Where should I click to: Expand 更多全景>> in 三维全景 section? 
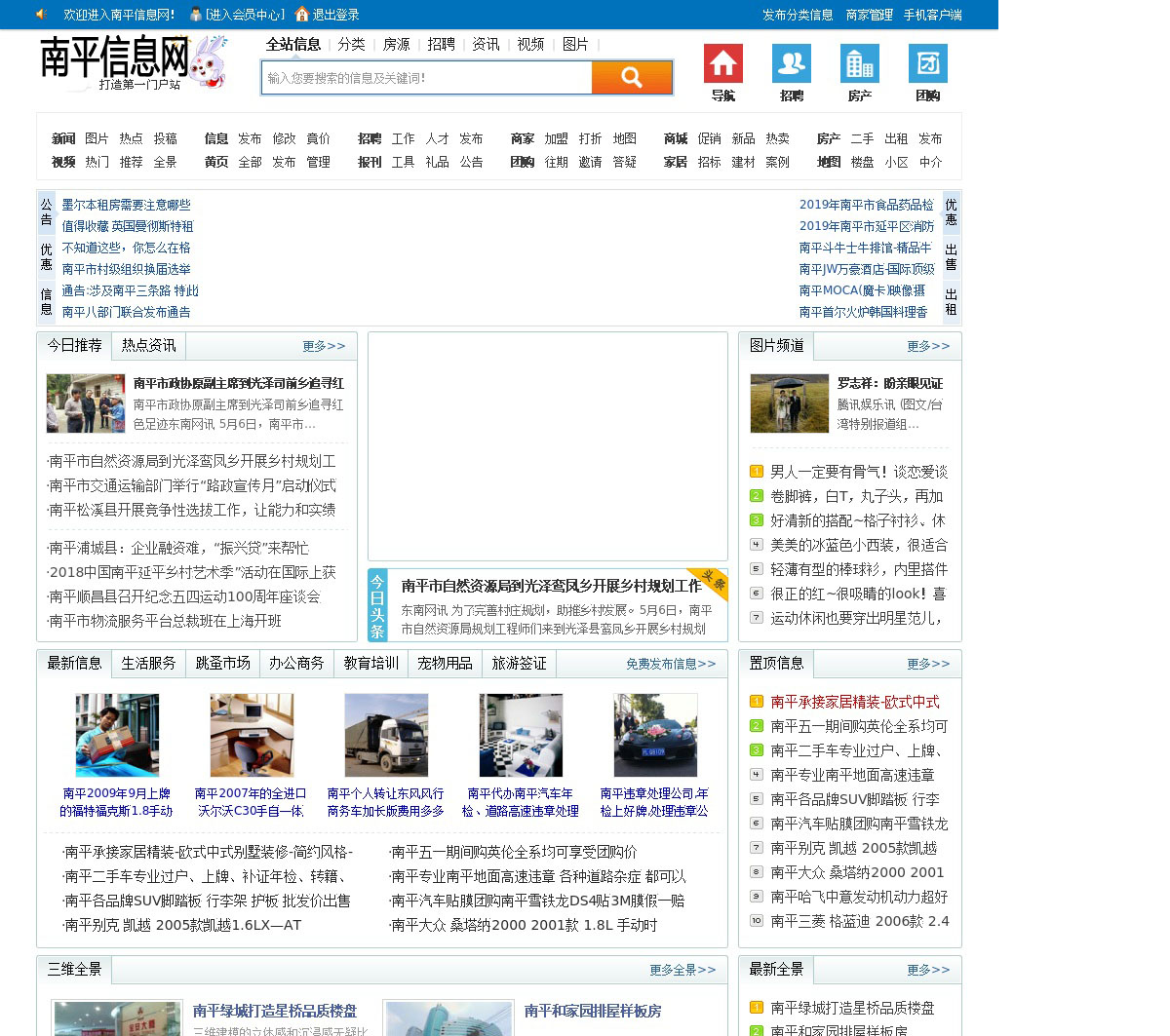682,971
